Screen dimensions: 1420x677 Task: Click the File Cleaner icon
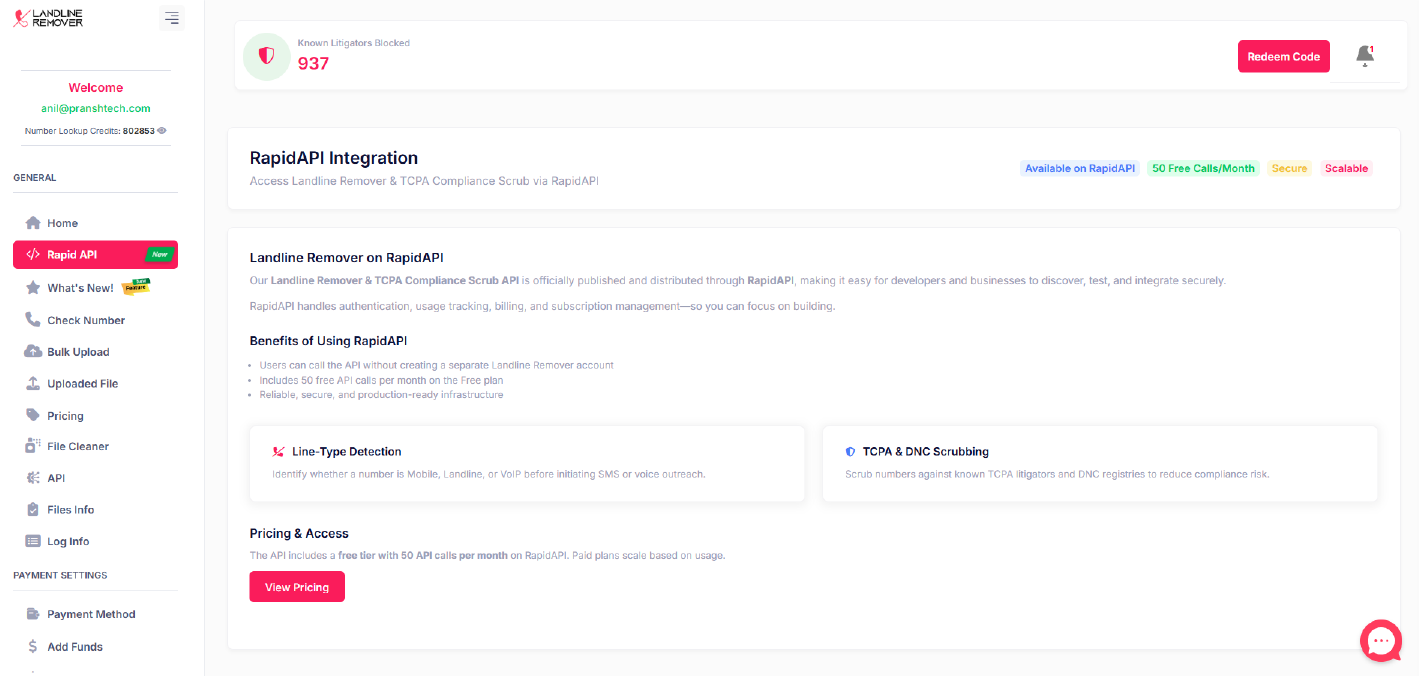33,447
